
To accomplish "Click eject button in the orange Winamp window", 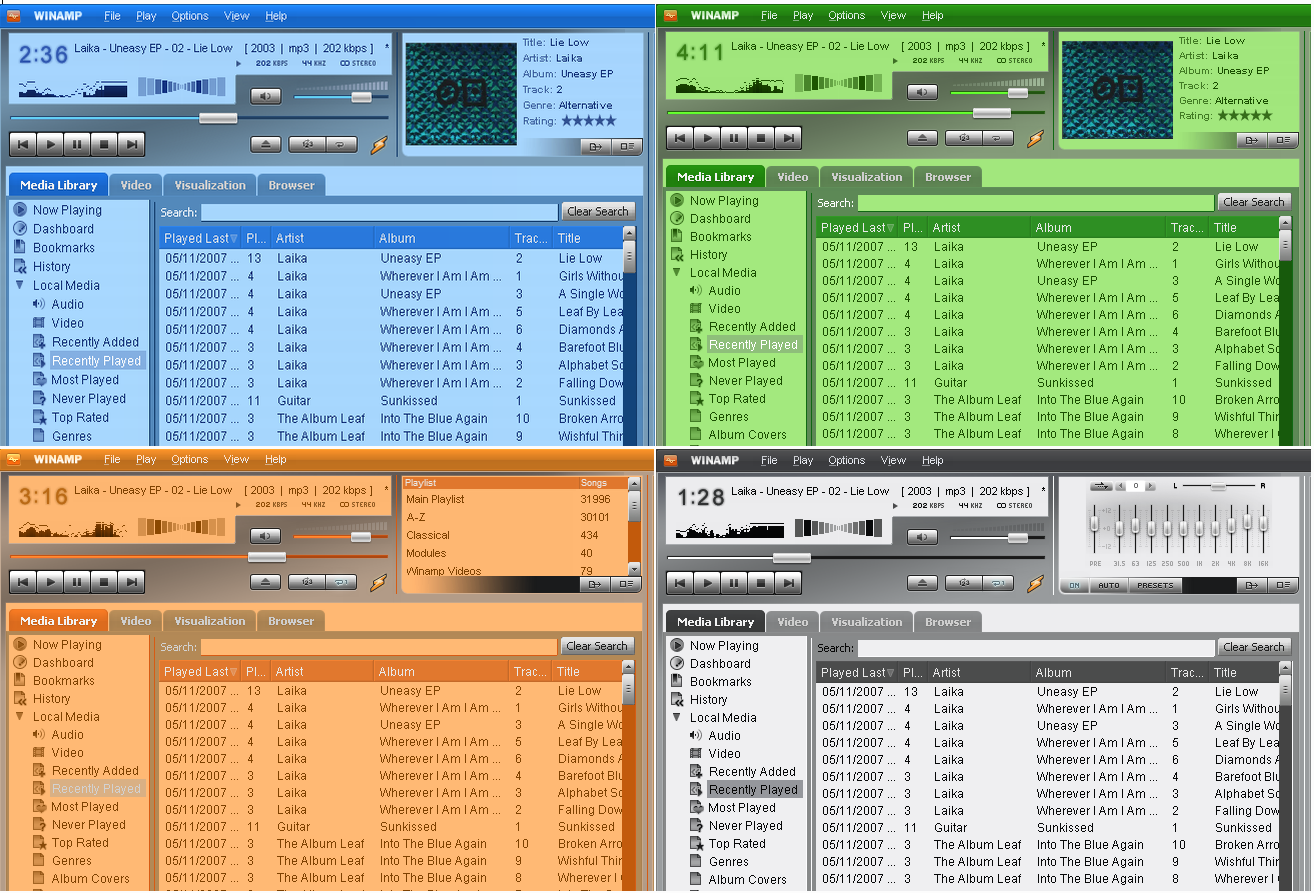I will click(265, 581).
